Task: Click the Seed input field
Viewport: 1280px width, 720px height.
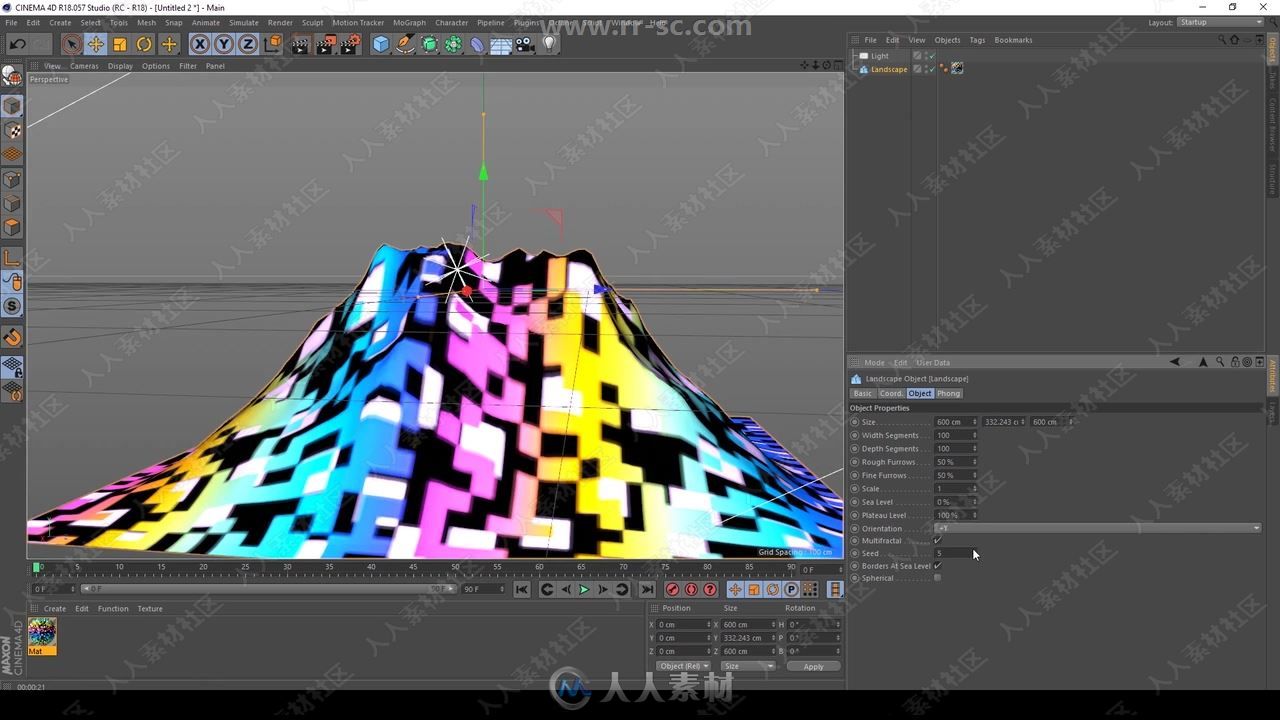Action: pos(956,553)
